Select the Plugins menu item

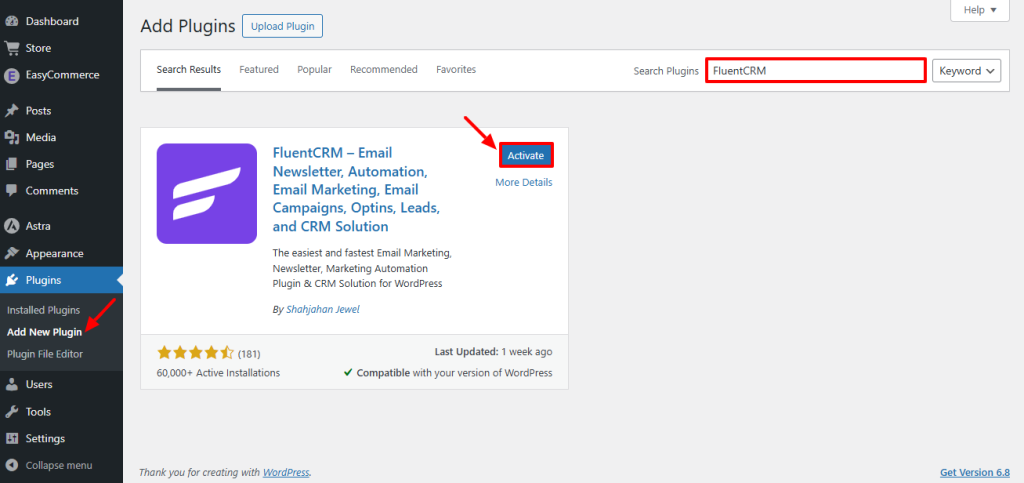click(61, 281)
